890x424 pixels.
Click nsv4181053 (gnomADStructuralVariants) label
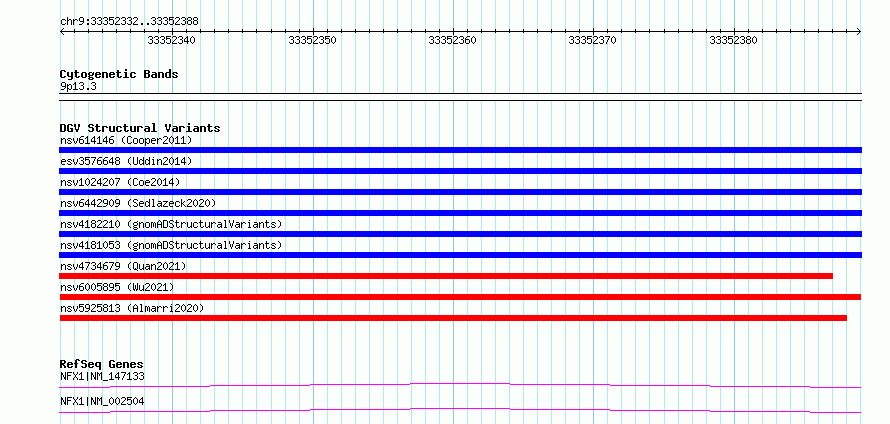(x=171, y=245)
